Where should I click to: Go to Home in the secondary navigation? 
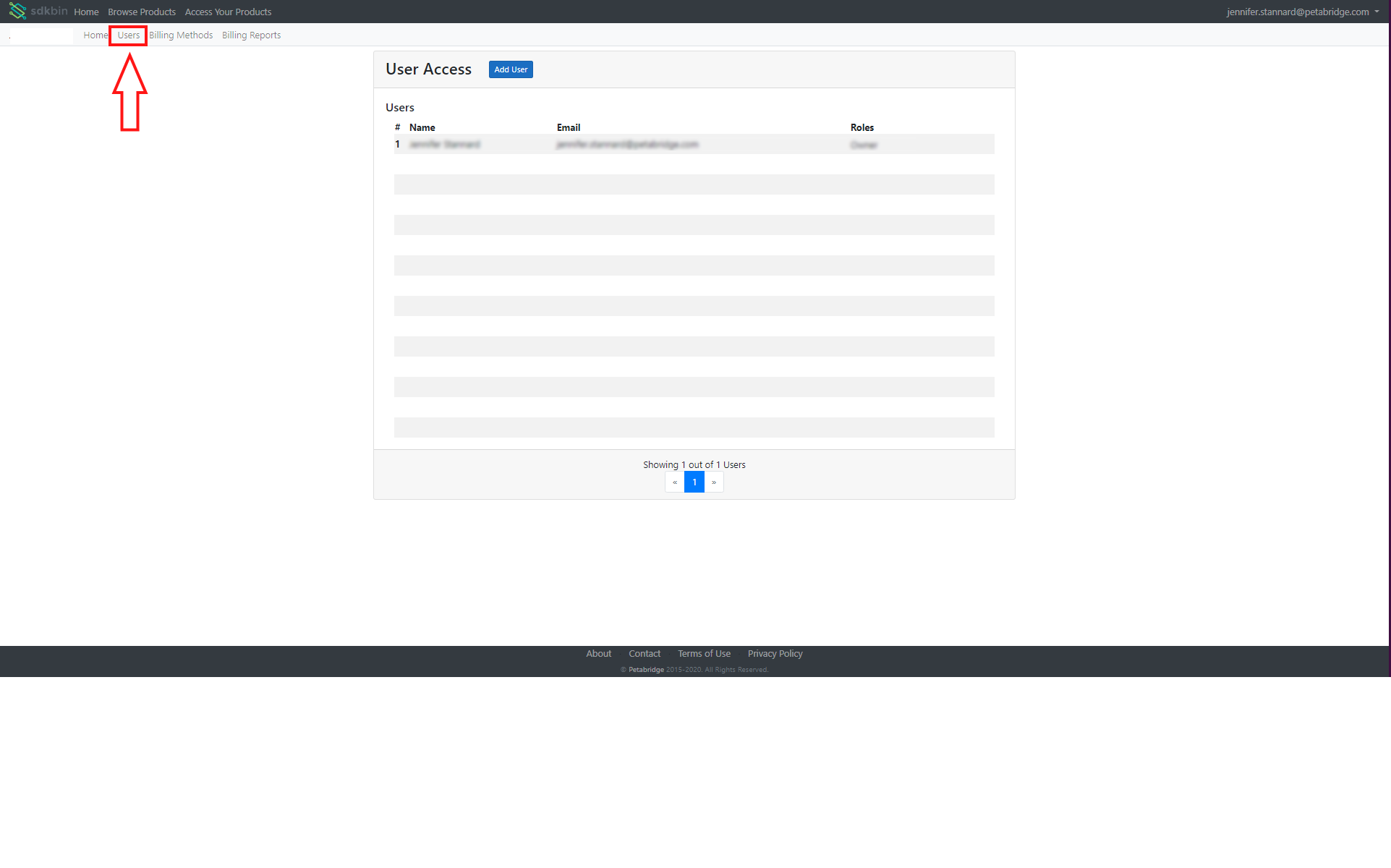95,35
